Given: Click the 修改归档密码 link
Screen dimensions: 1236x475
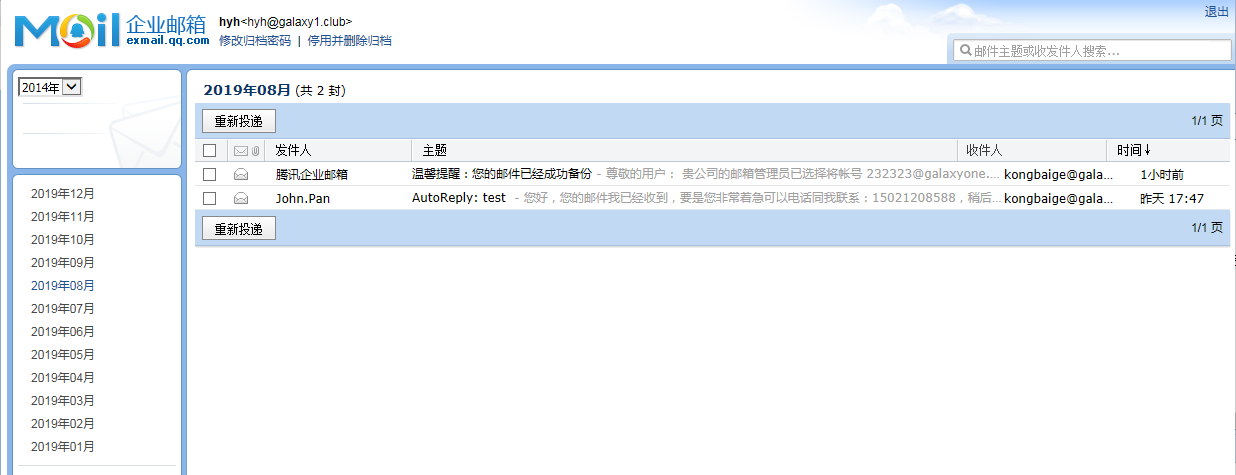Looking at the screenshot, I should tap(255, 41).
